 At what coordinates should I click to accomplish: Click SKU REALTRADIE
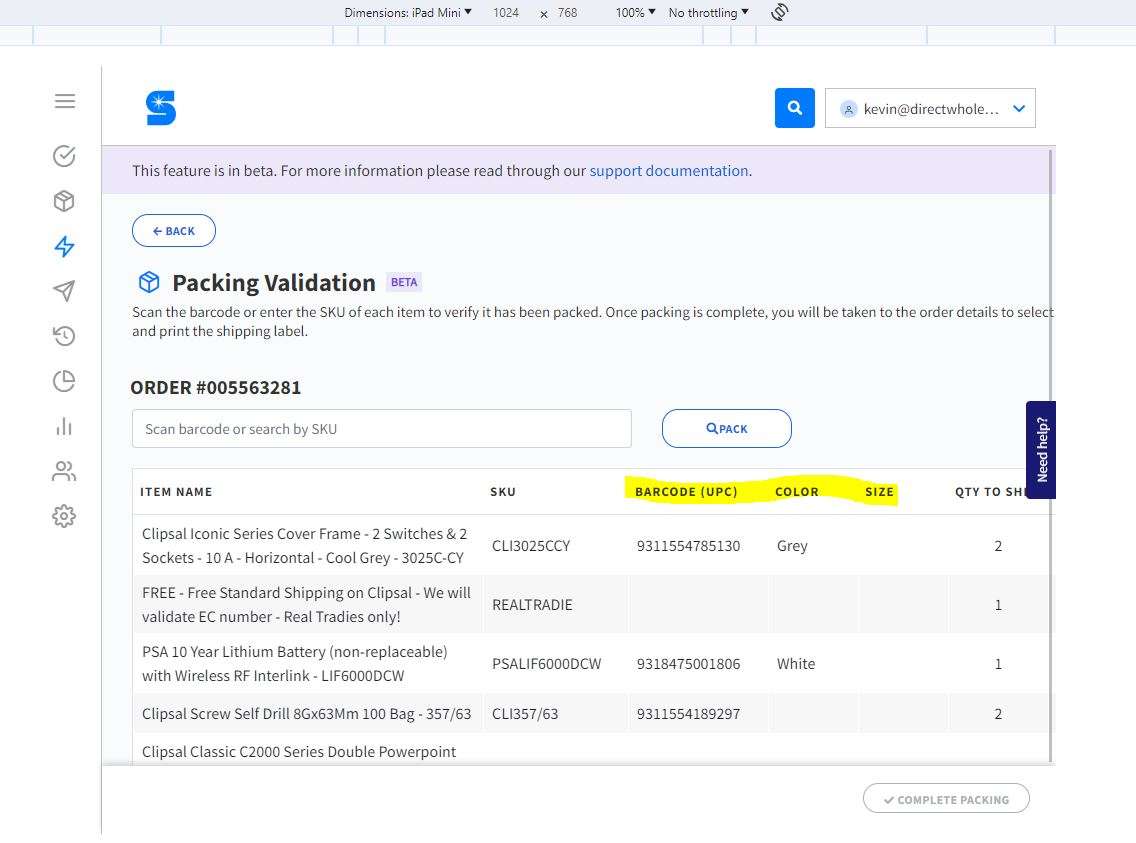[532, 605]
